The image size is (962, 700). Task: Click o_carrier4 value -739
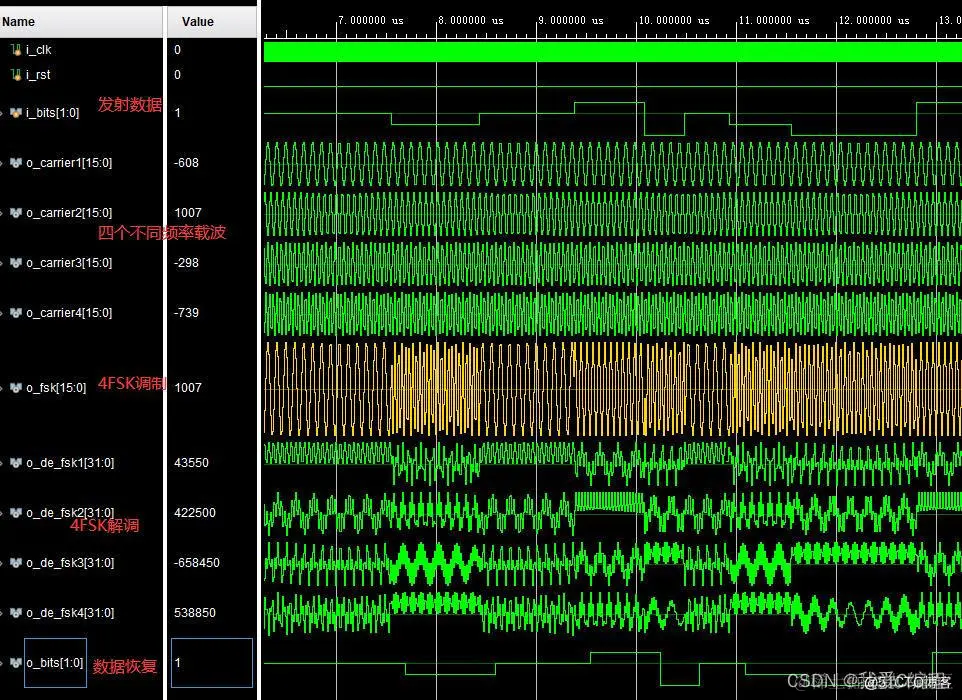click(x=186, y=313)
